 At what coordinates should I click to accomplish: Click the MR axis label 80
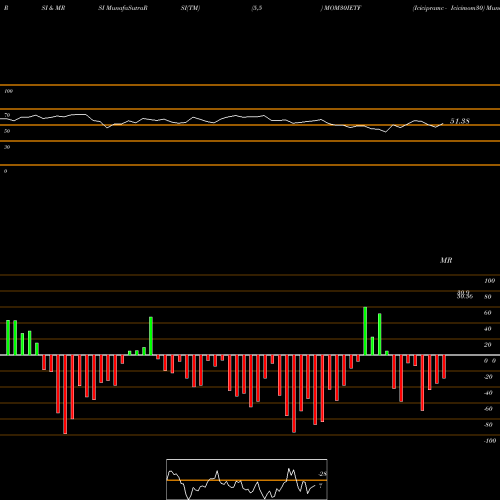point(488,297)
